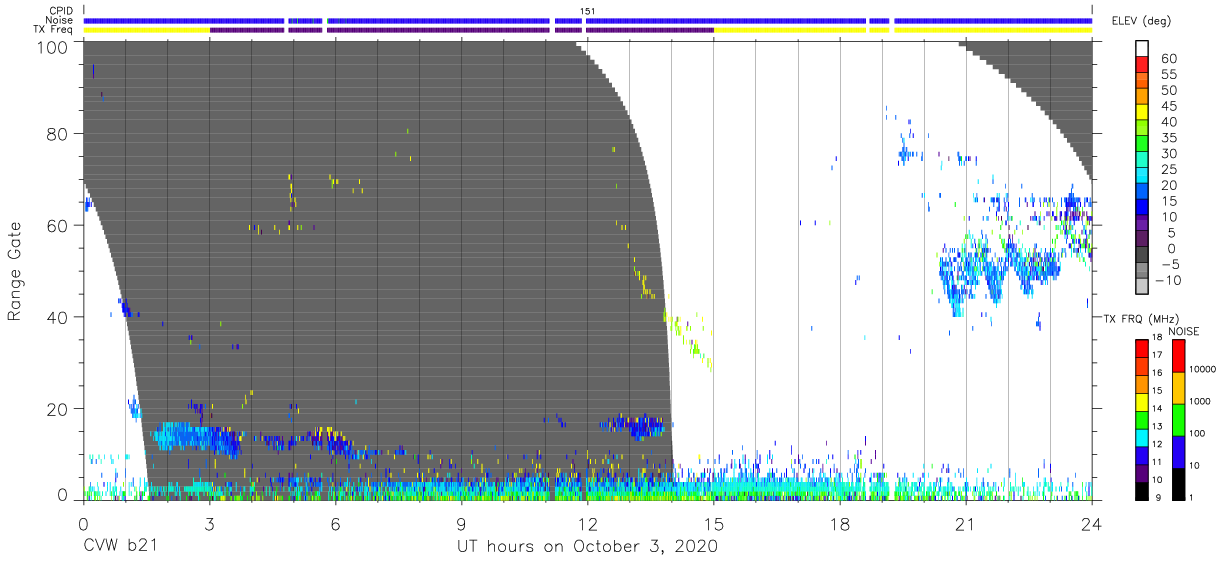The height and width of the screenshot is (567, 1228).
Task: Click the 55 label on ELEV colorbar
Action: 1169,74
